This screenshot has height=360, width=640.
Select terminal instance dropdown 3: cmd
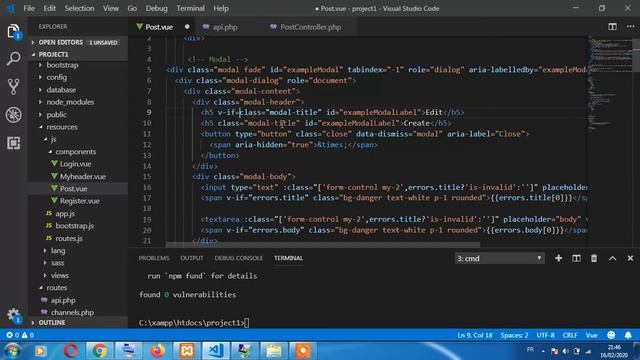[500, 258]
